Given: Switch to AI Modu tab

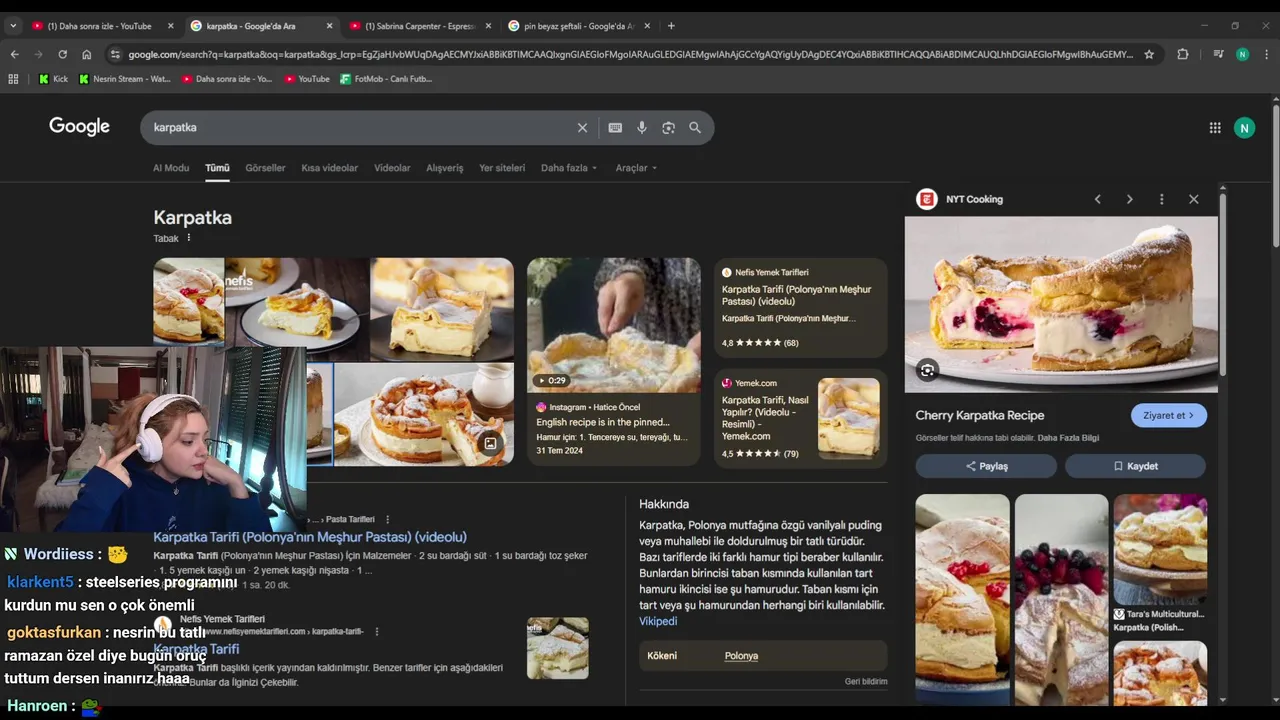Looking at the screenshot, I should click(171, 168).
